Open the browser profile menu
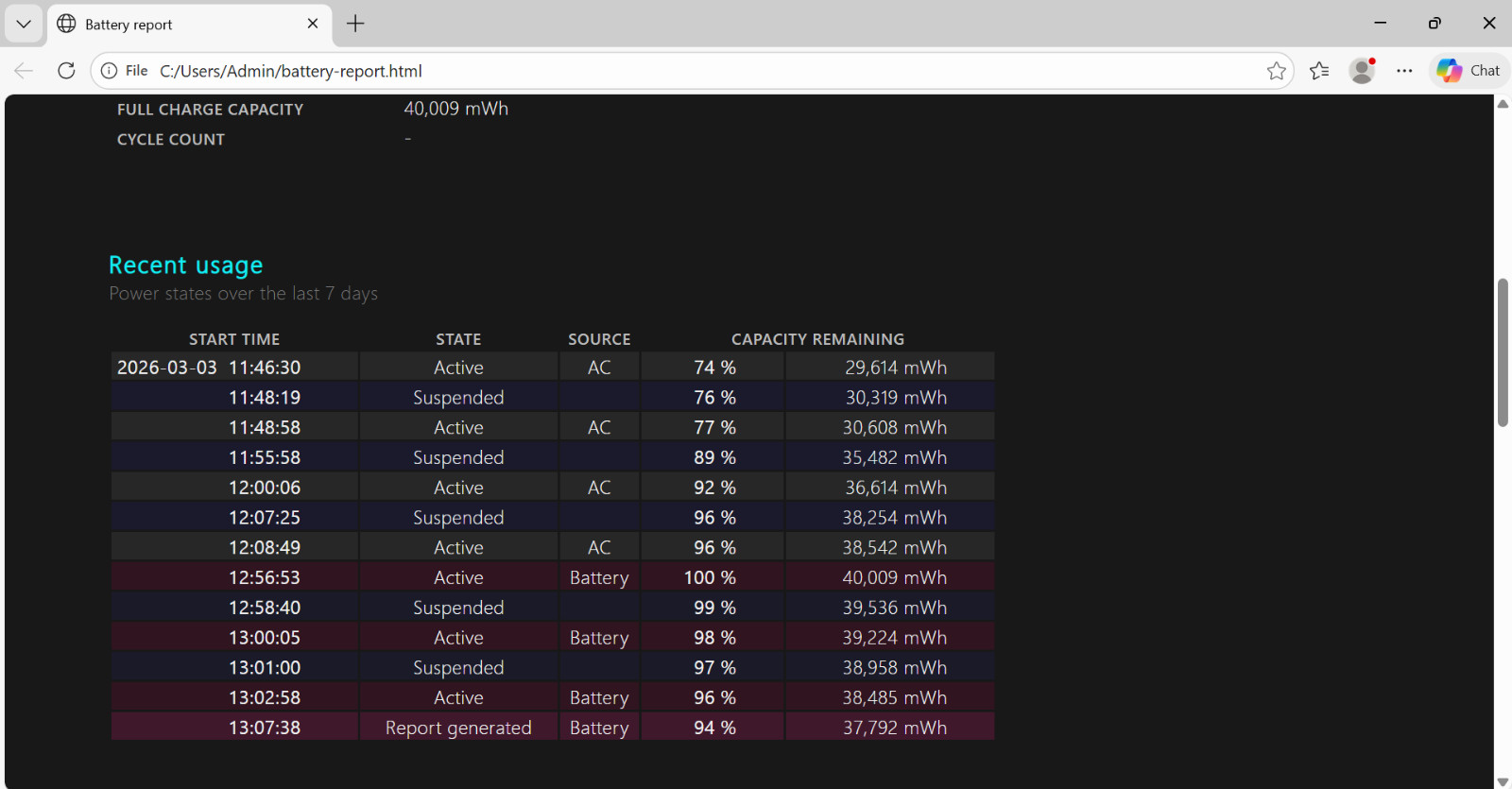The image size is (1512, 789). pos(1362,71)
